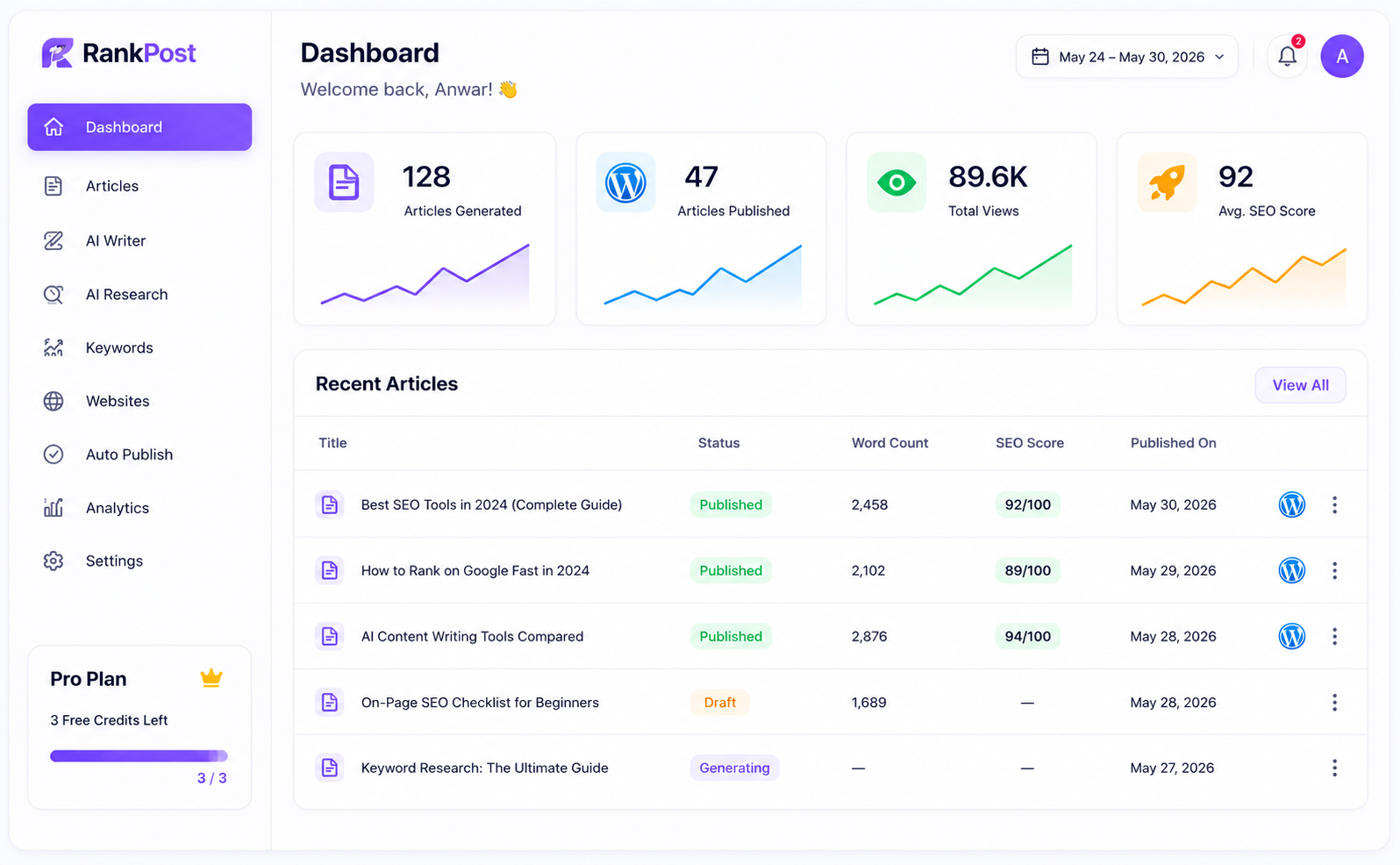Open notifications via the bell icon
The width and height of the screenshot is (1400, 865).
tap(1287, 56)
